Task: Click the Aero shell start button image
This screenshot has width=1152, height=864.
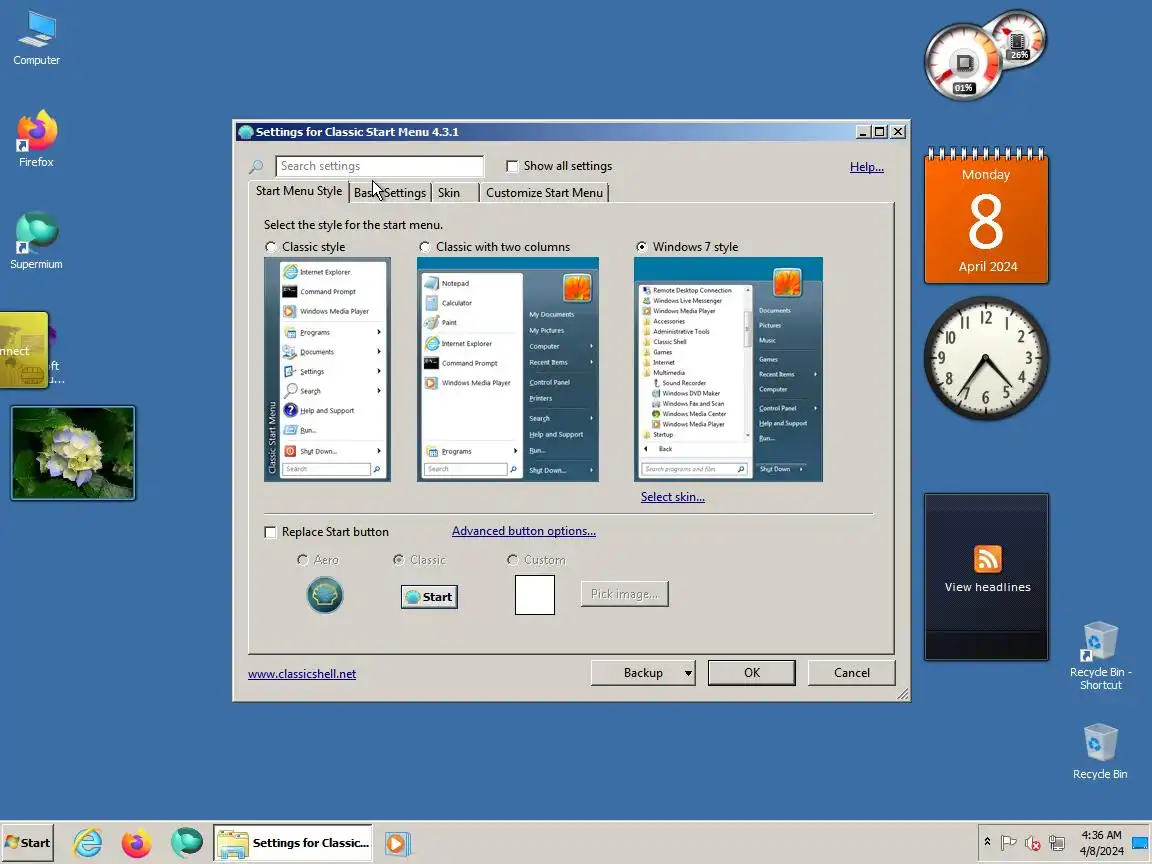Action: coord(325,595)
